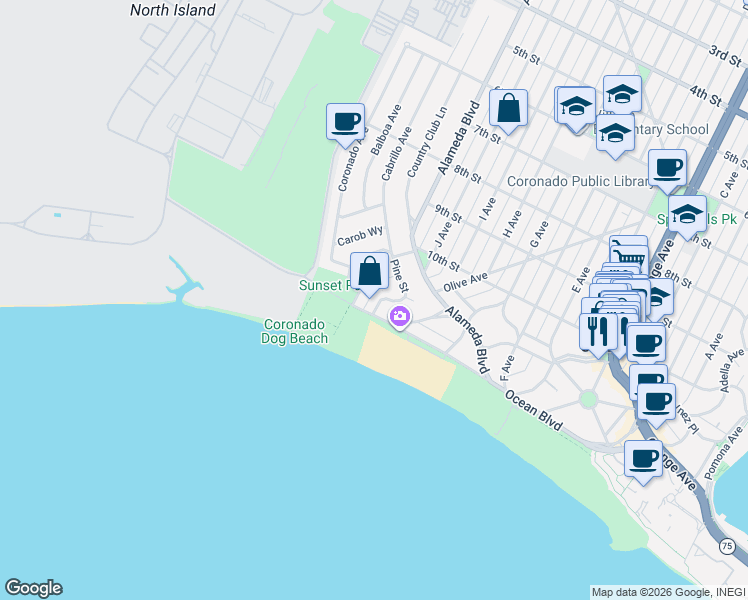The width and height of the screenshot is (748, 600).
Task: Click graduation cap marker closest to 4th St label
Action: coord(623,94)
